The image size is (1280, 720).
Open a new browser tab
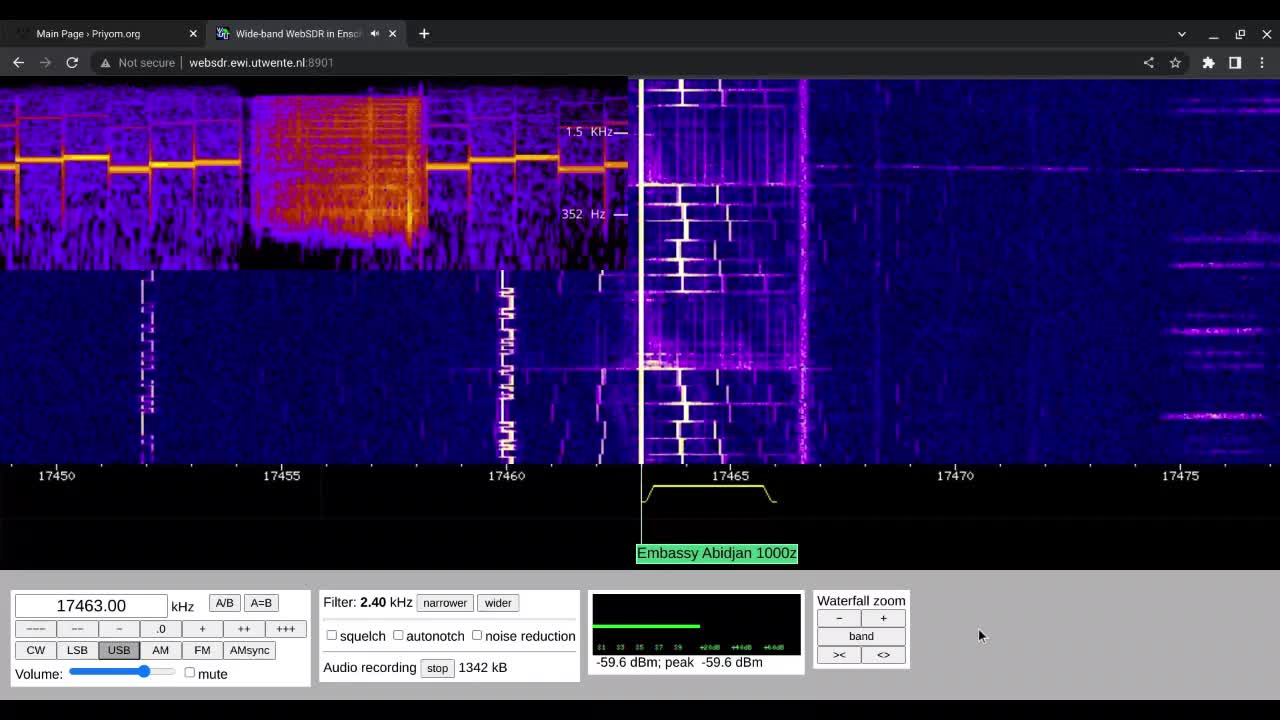pos(424,33)
